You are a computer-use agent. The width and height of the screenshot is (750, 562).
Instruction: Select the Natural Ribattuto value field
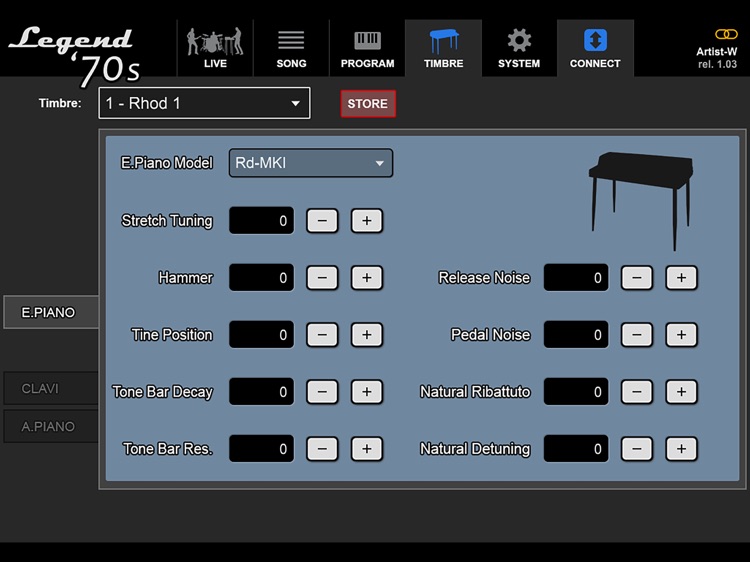(x=576, y=392)
